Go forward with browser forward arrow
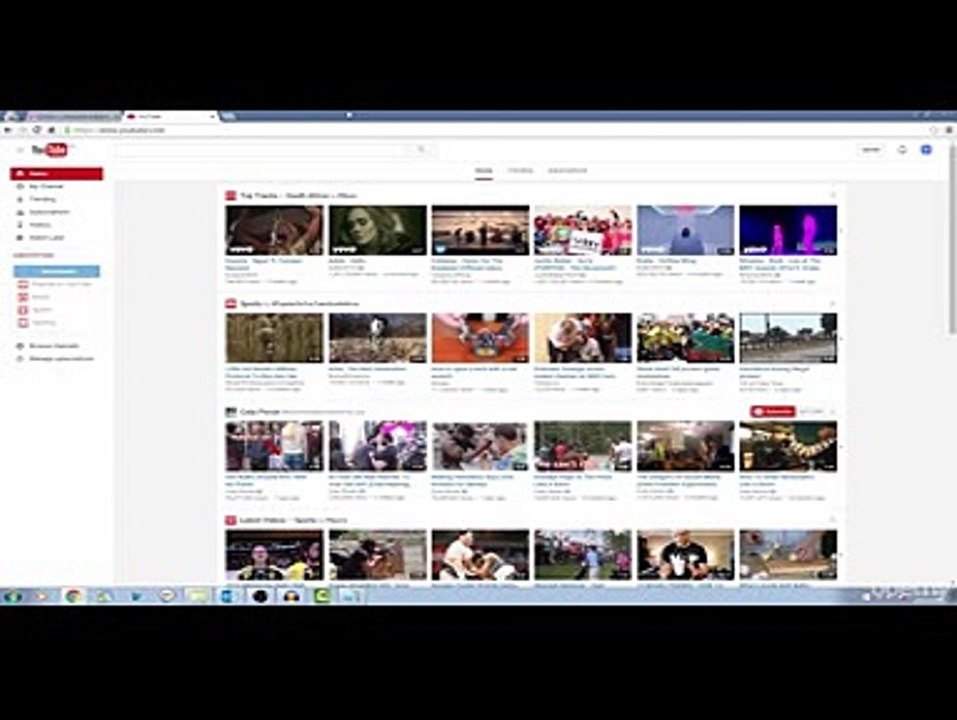The image size is (957, 720). pyautogui.click(x=23, y=130)
